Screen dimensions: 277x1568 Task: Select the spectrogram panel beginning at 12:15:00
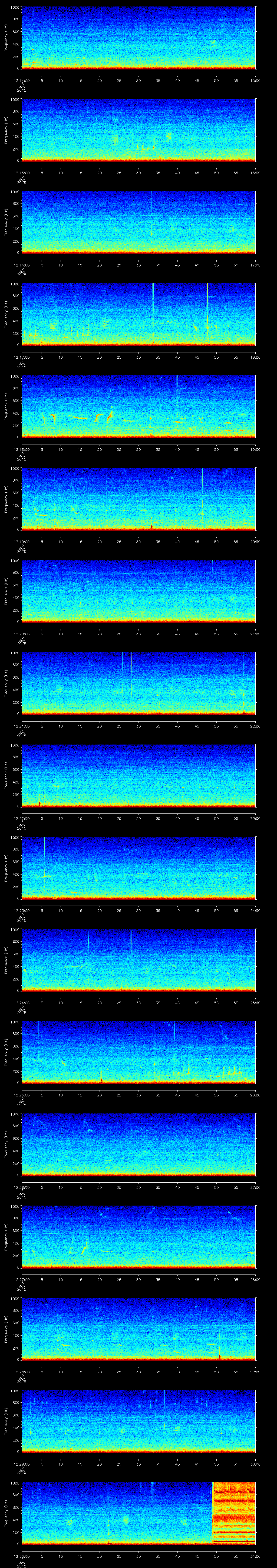click(139, 130)
